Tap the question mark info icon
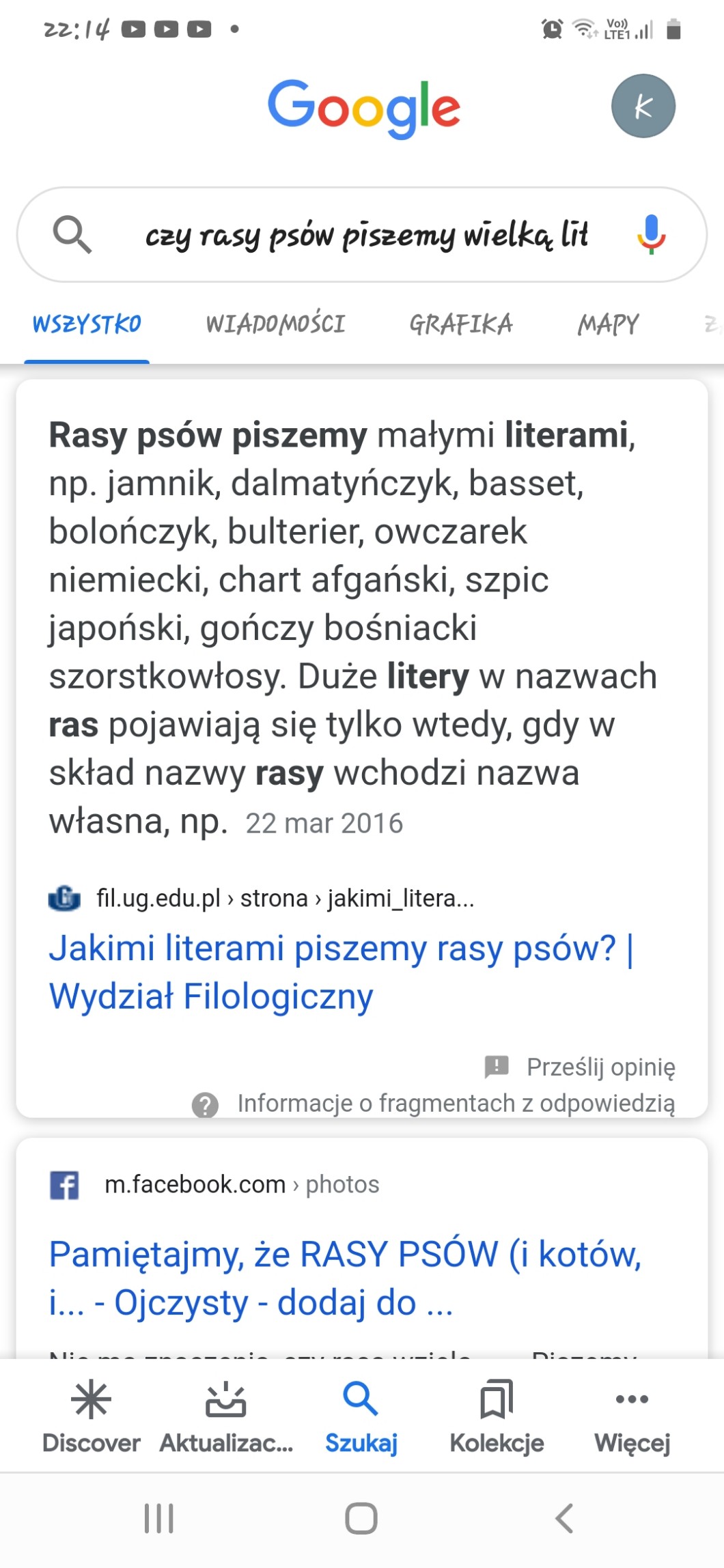This screenshot has width=724, height=1568. pyautogui.click(x=205, y=1104)
